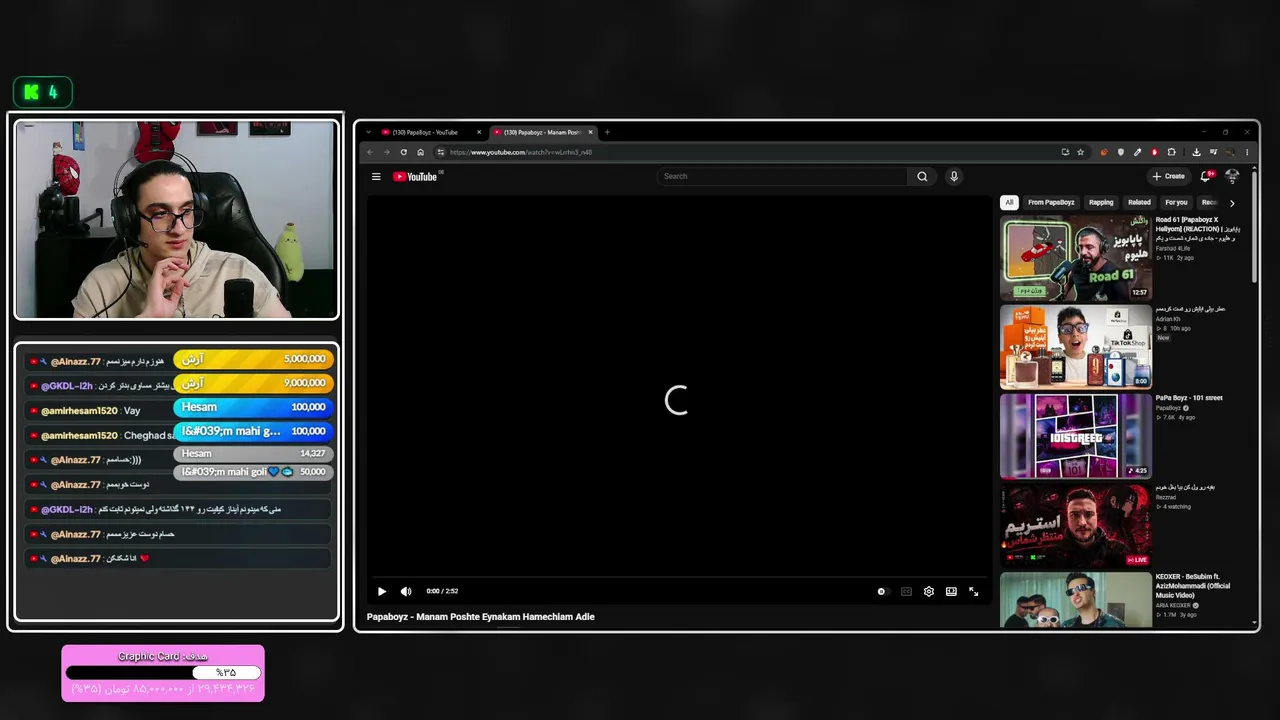Open the browser home page
This screenshot has width=1280, height=720.
point(421,152)
